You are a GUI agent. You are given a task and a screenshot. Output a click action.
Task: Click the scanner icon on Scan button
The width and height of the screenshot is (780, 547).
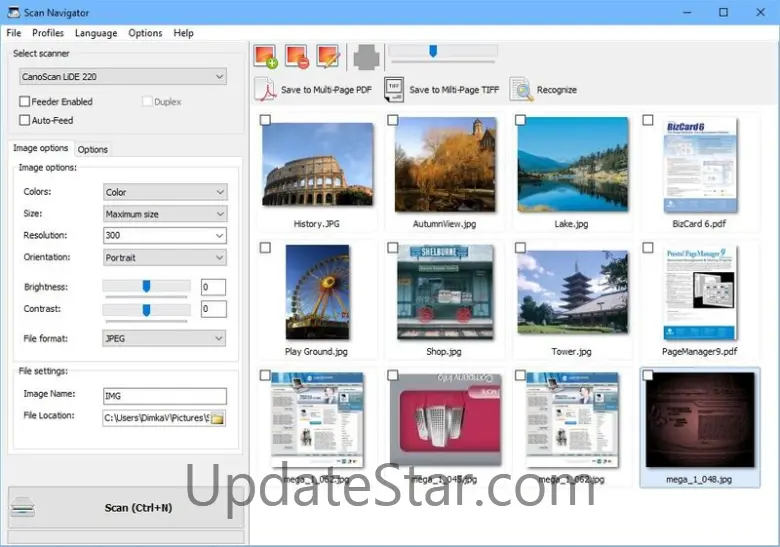point(23,508)
